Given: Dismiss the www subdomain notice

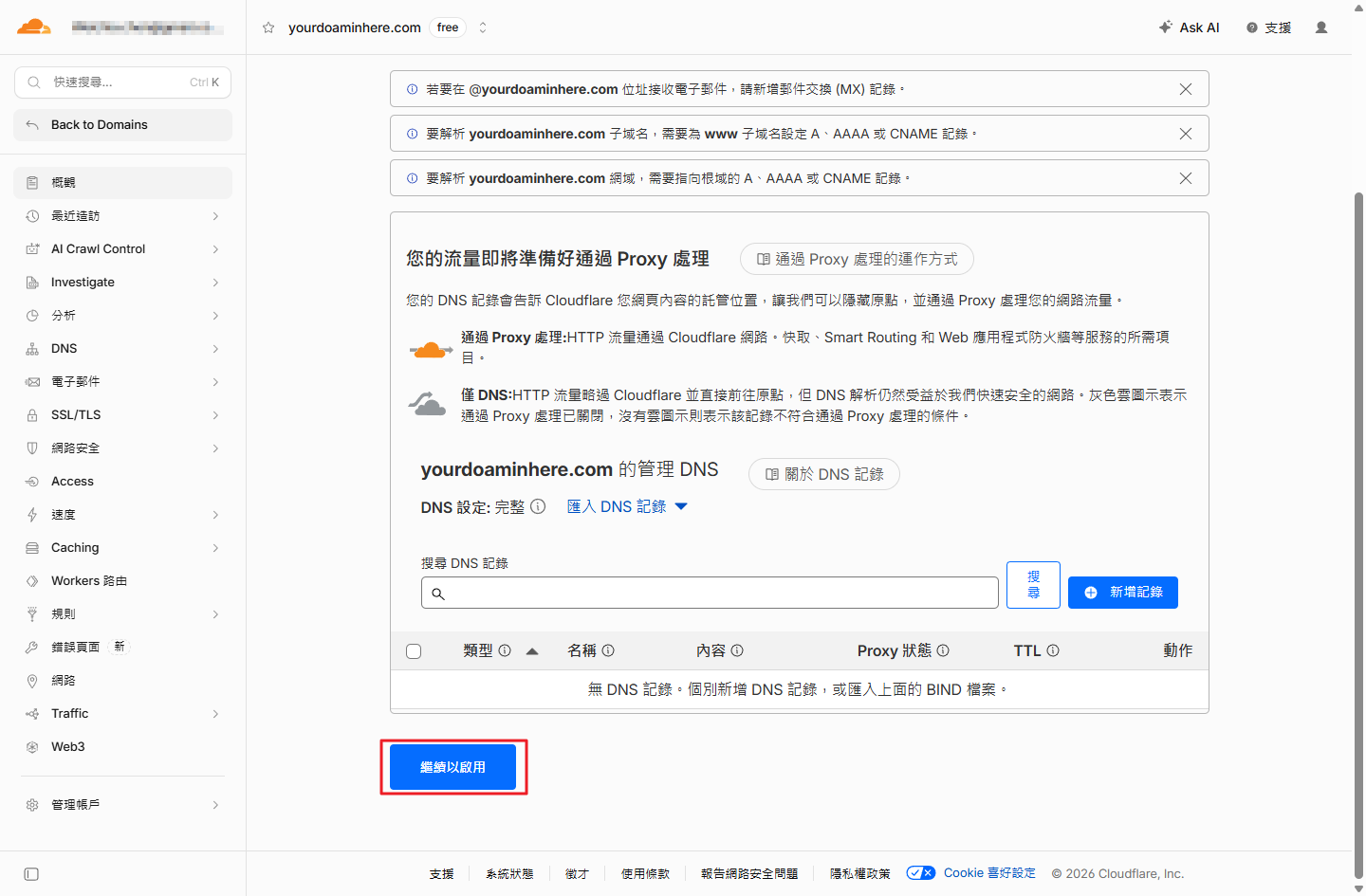Looking at the screenshot, I should (x=1186, y=134).
